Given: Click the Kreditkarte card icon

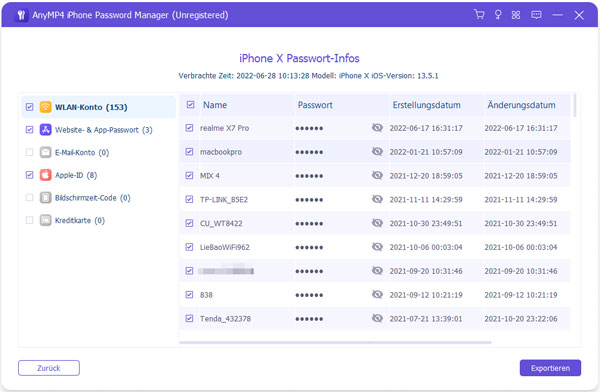Looking at the screenshot, I should 46,220.
